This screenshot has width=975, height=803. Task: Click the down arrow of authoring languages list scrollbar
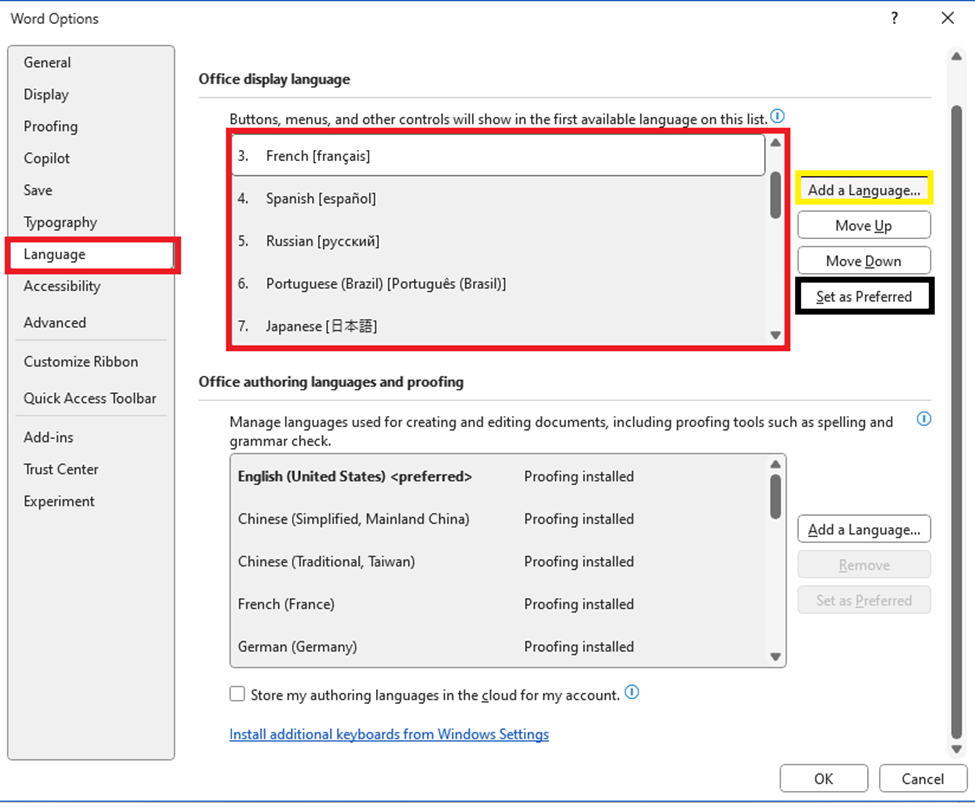(x=775, y=657)
